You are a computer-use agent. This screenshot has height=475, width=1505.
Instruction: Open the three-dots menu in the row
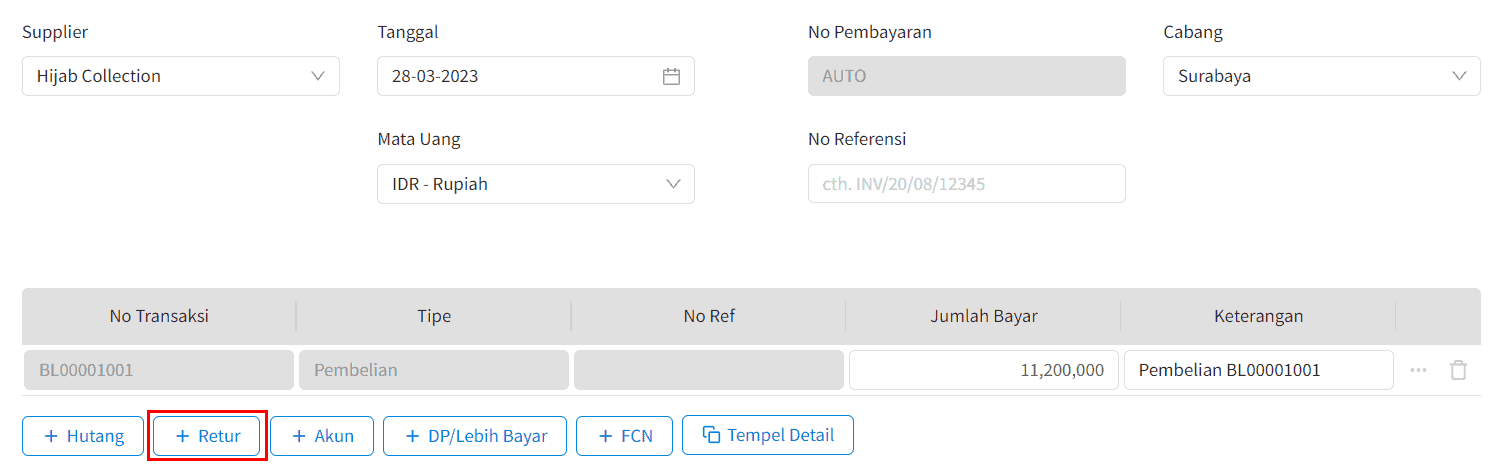click(x=1418, y=370)
